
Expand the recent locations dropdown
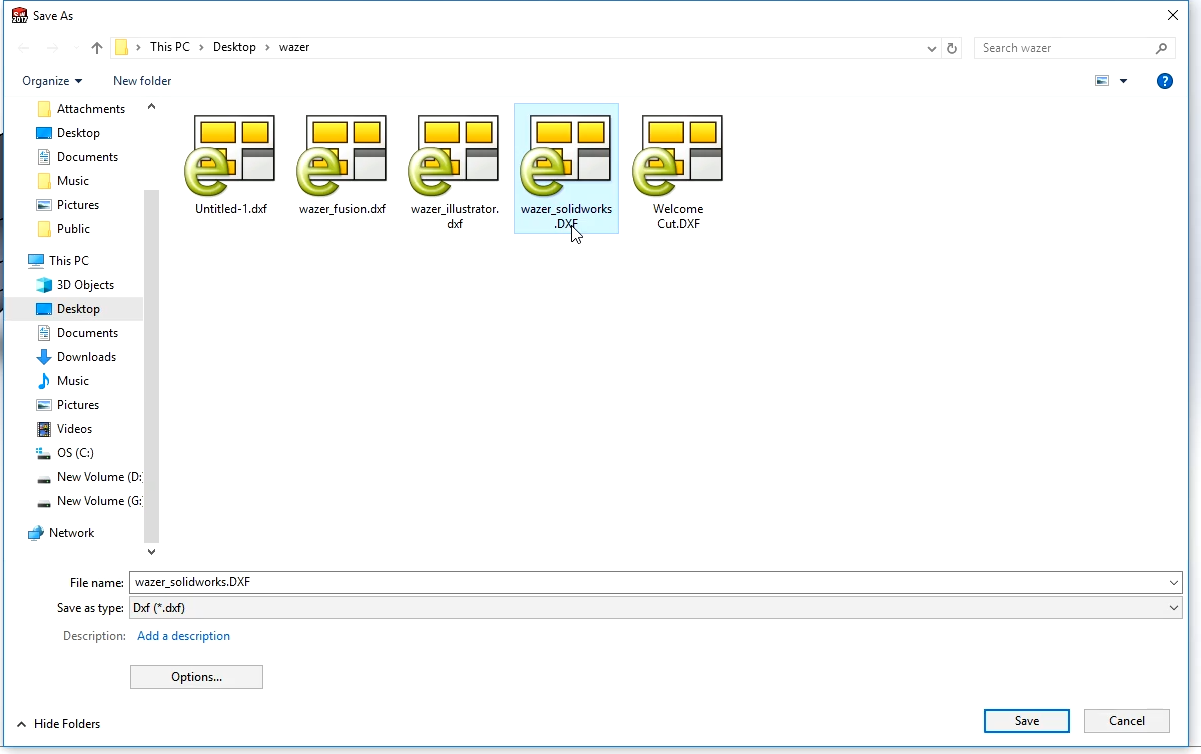(932, 48)
